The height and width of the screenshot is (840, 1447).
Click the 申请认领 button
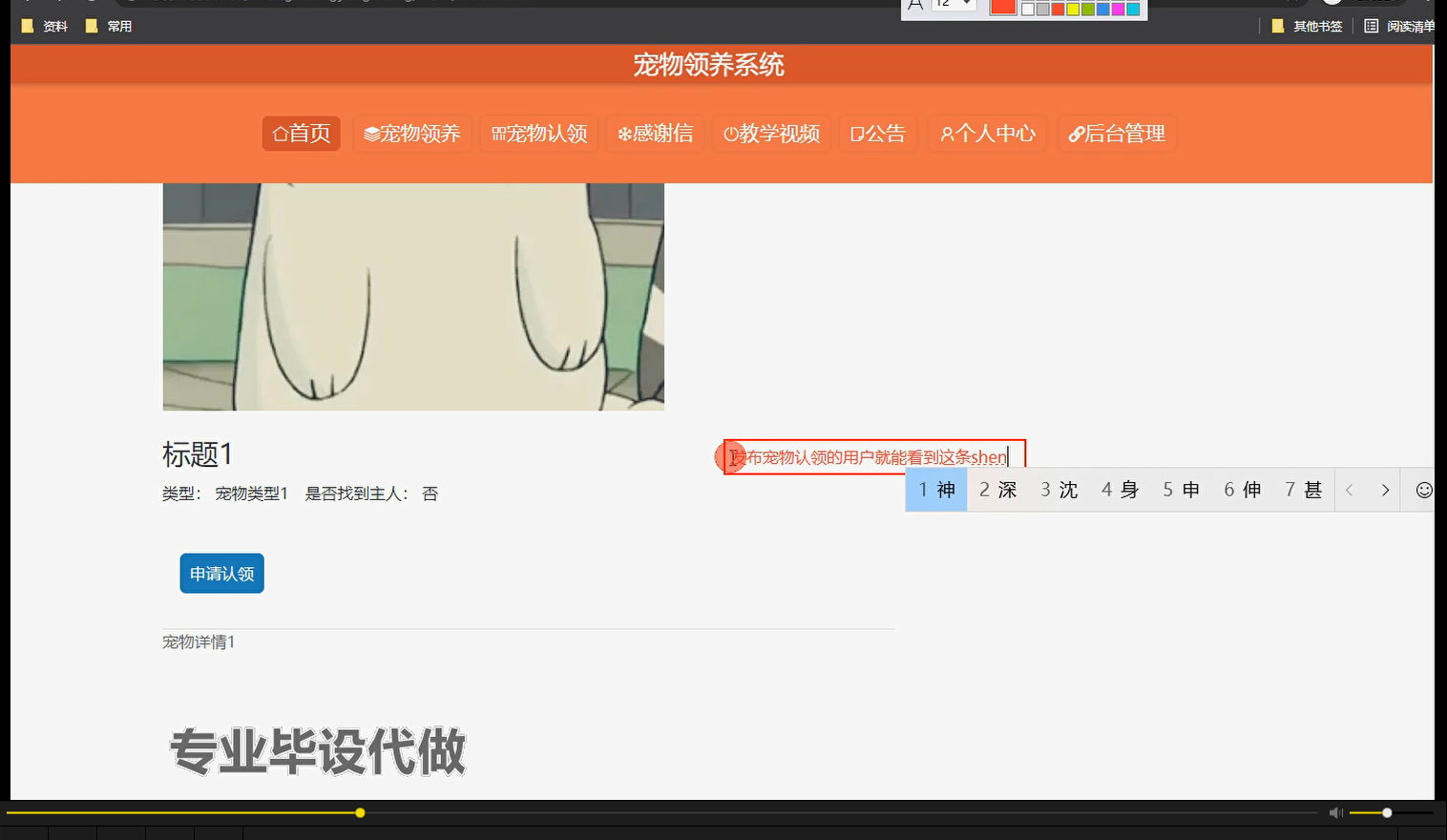220,573
